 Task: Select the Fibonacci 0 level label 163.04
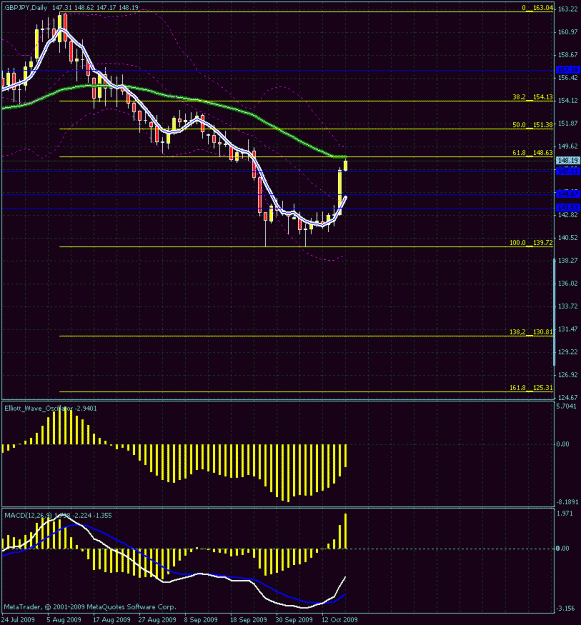(x=538, y=8)
